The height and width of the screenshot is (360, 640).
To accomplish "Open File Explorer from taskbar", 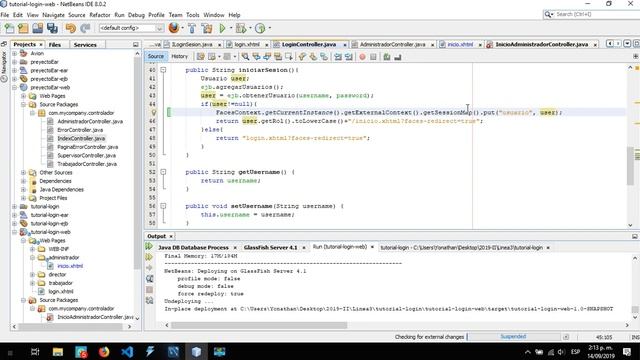I will pyautogui.click(x=58, y=351).
